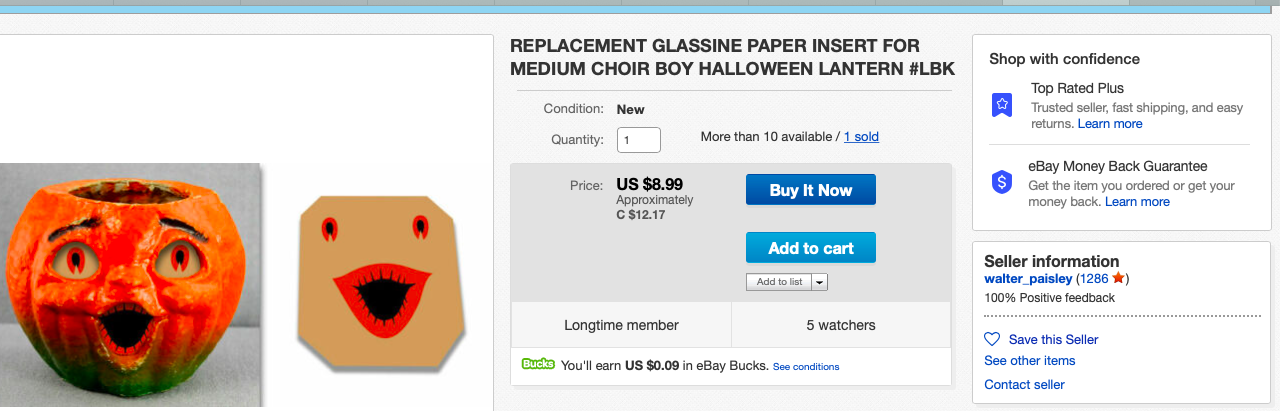Open Learn more under Top Rated Plus
Viewport: 1280px width, 411px height.
click(x=1110, y=124)
